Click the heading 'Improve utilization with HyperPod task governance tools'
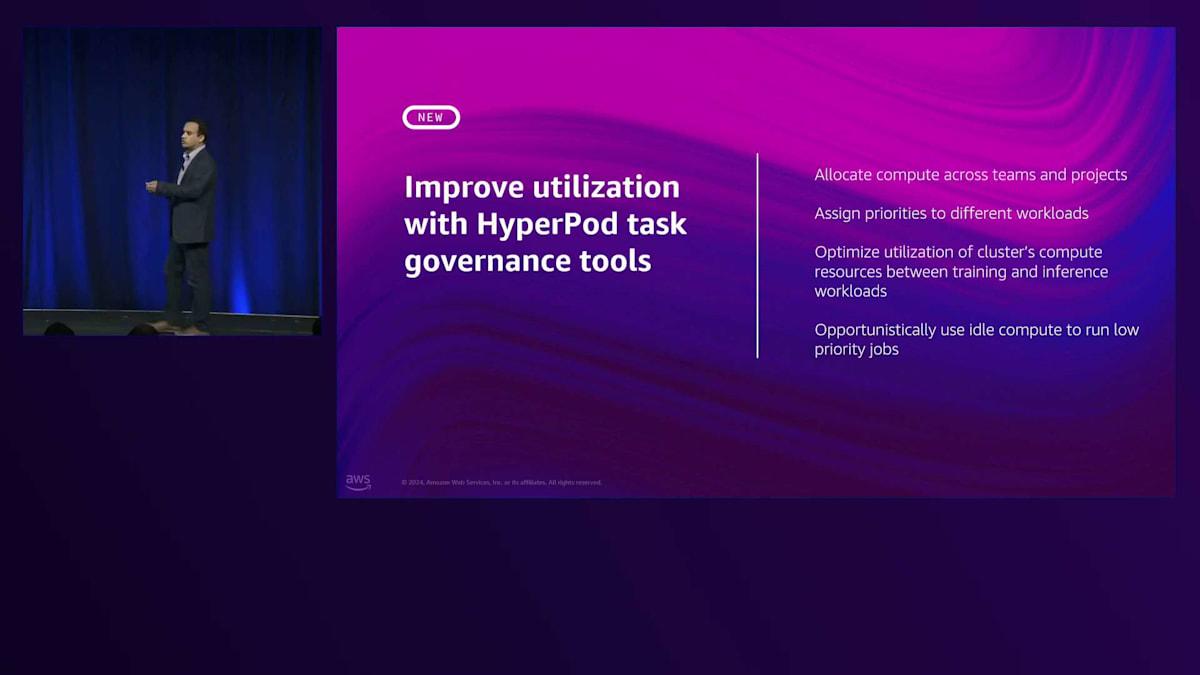Viewport: 1200px width, 675px height. (x=545, y=224)
